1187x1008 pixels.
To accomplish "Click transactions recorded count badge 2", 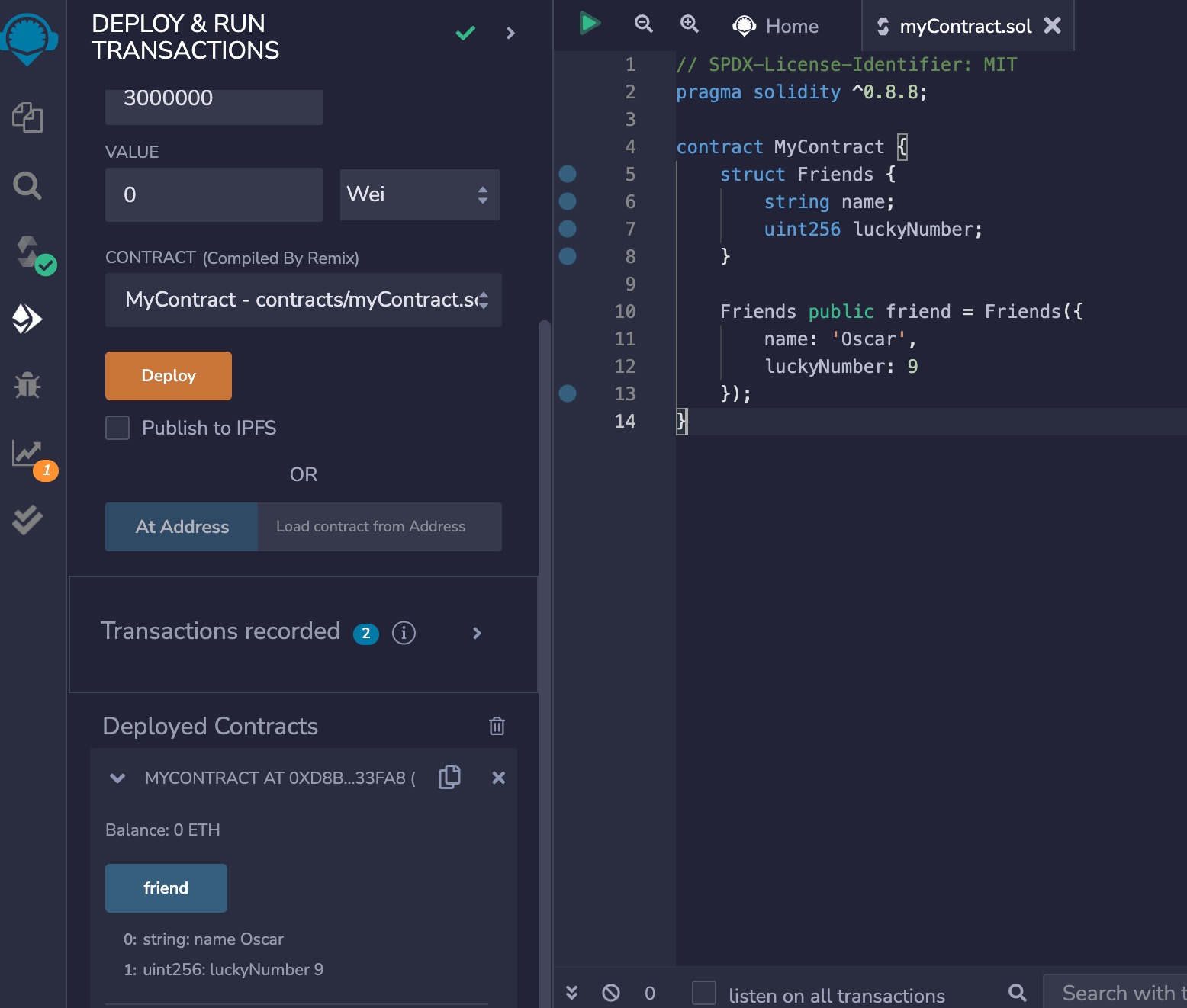I will [x=366, y=634].
